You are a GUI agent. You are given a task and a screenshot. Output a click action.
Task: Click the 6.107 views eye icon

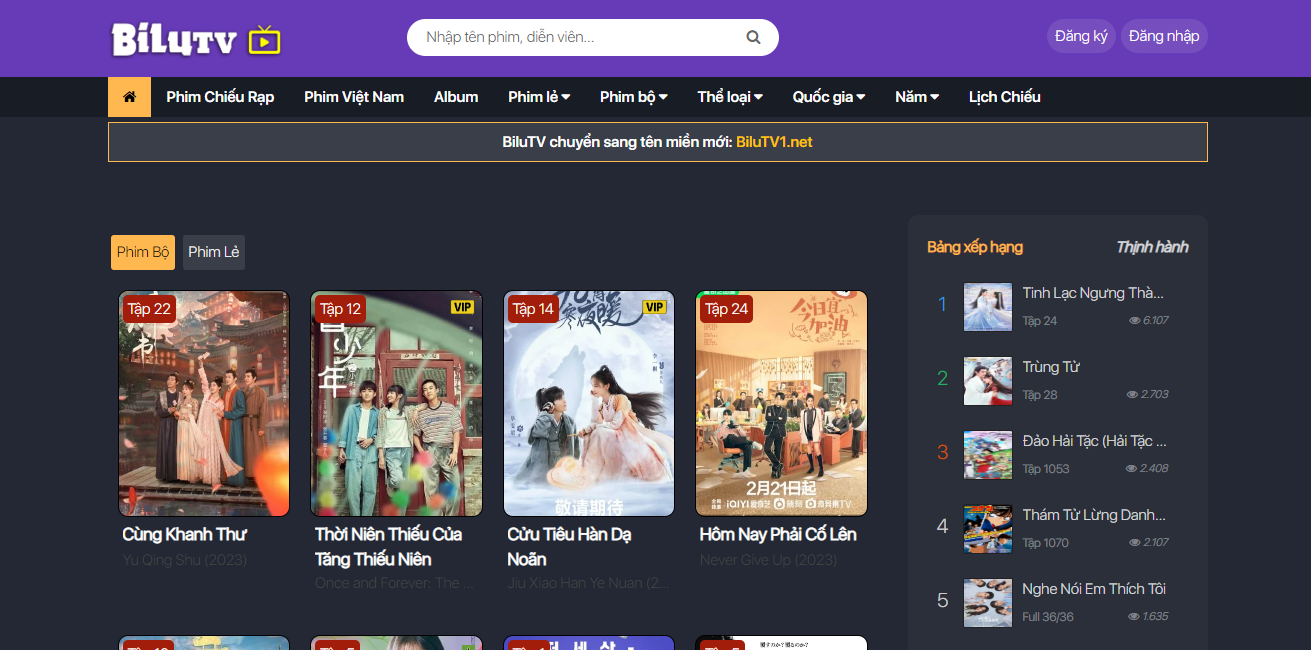[x=1134, y=321]
